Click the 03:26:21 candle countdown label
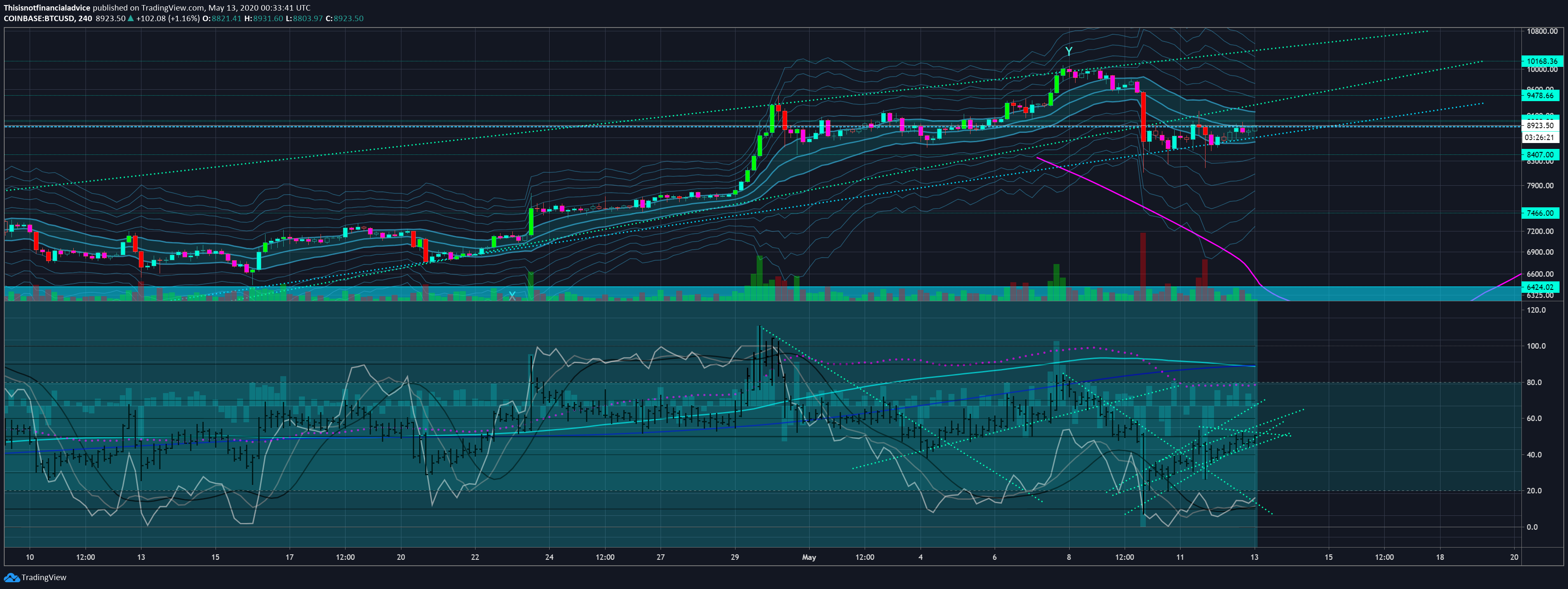The width and height of the screenshot is (1568, 589). (x=1540, y=138)
